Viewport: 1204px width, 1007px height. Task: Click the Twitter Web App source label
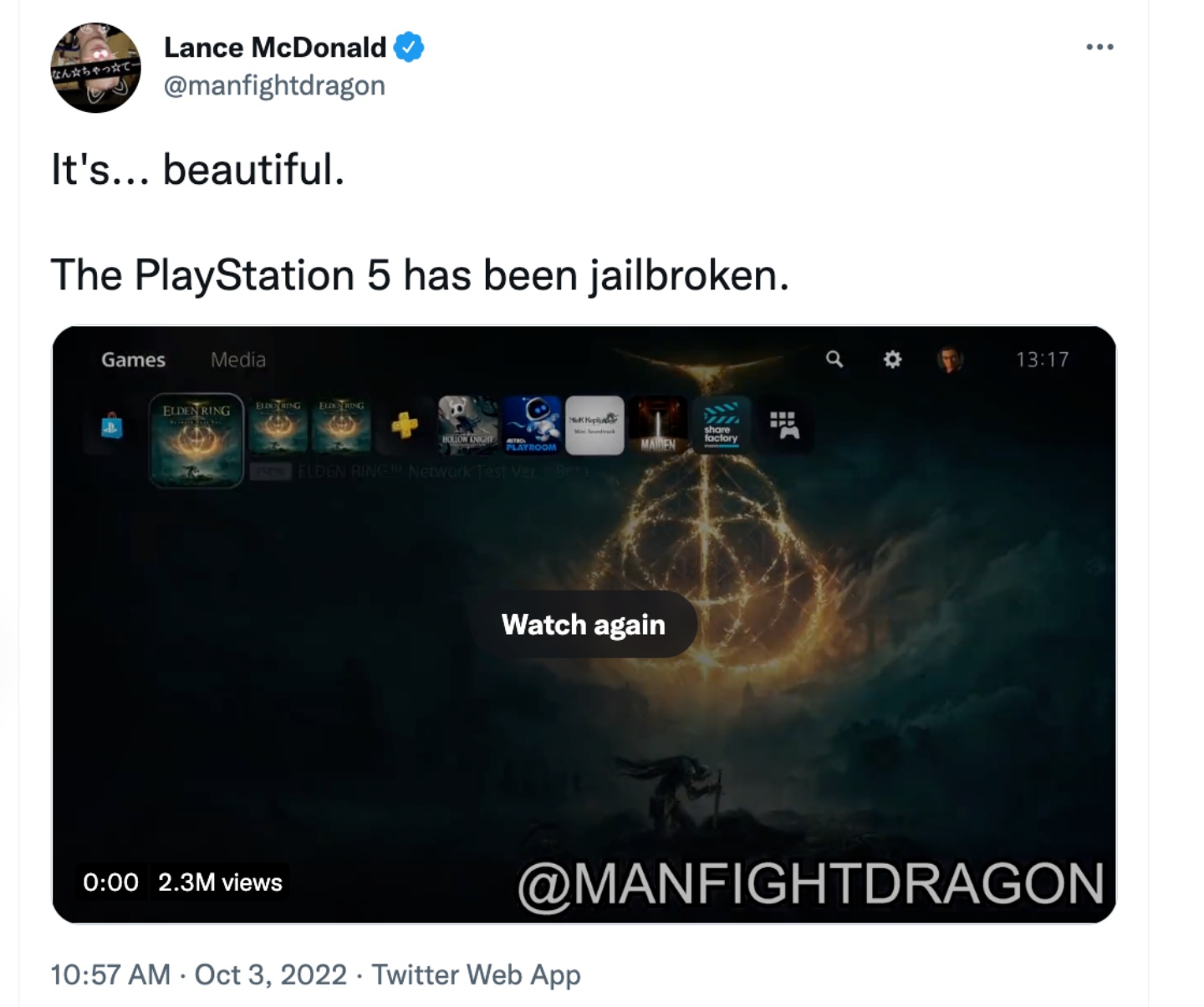coord(476,975)
